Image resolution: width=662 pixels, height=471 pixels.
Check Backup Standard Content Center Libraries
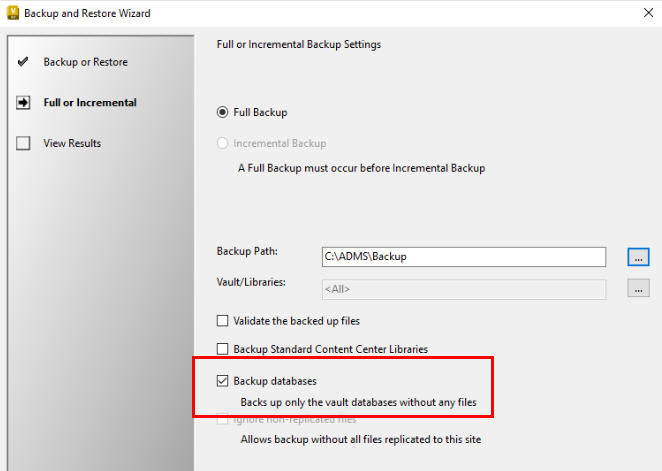222,349
